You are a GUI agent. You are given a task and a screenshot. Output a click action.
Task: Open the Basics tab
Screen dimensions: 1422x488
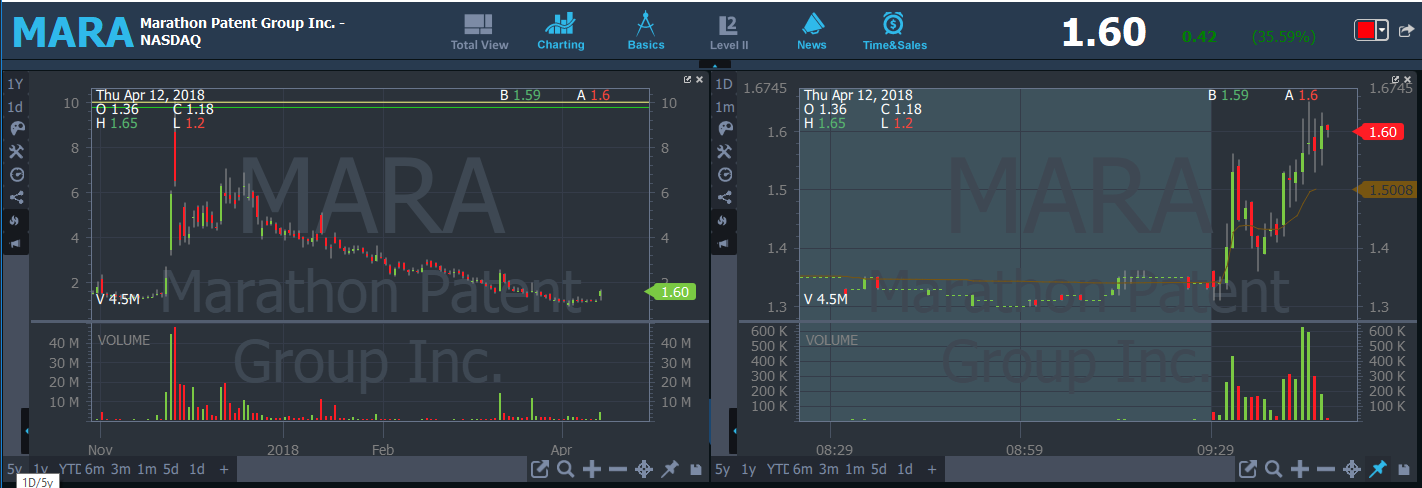point(646,31)
